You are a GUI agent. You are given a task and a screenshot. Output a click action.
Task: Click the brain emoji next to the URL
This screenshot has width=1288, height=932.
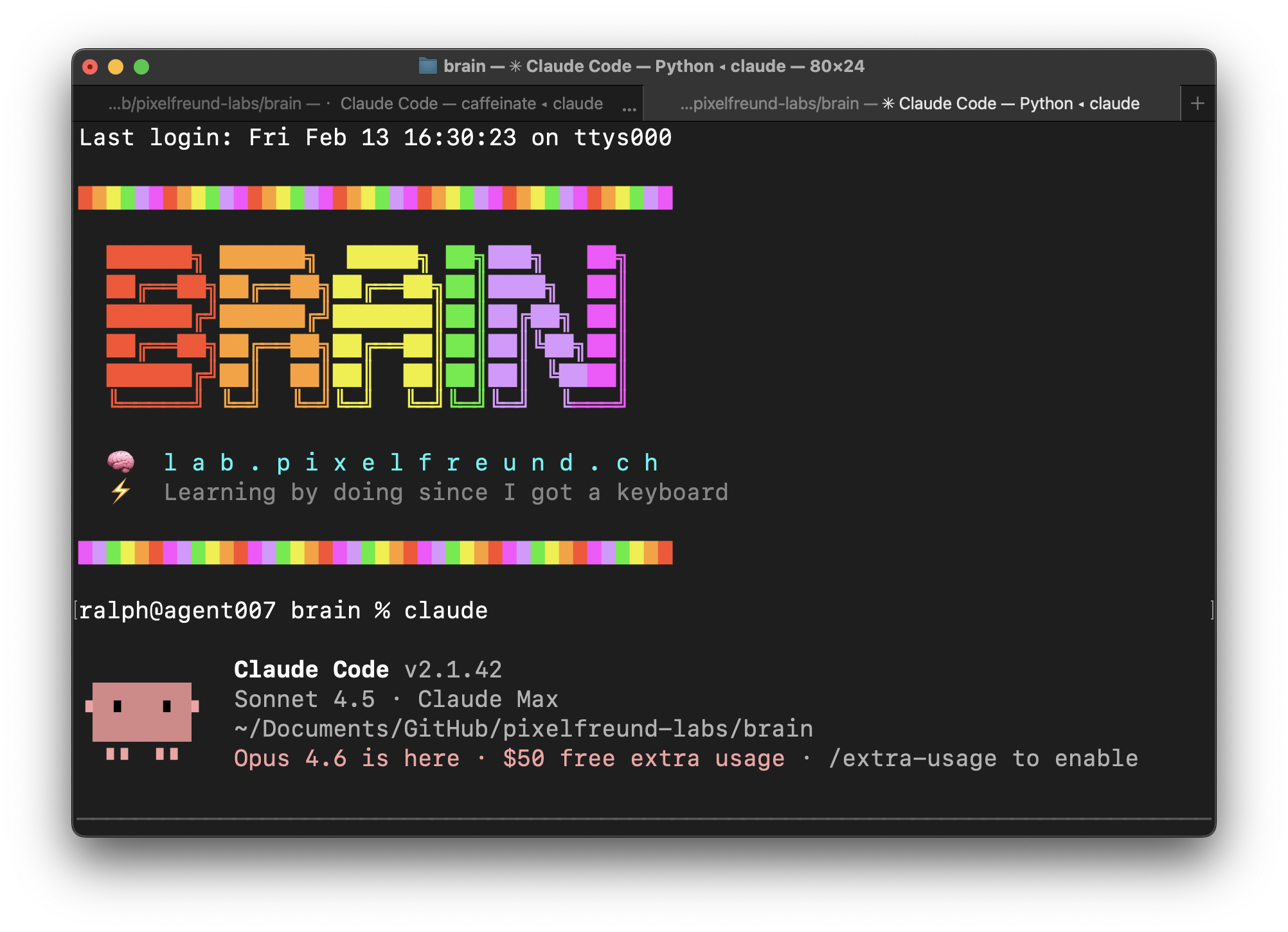(120, 462)
